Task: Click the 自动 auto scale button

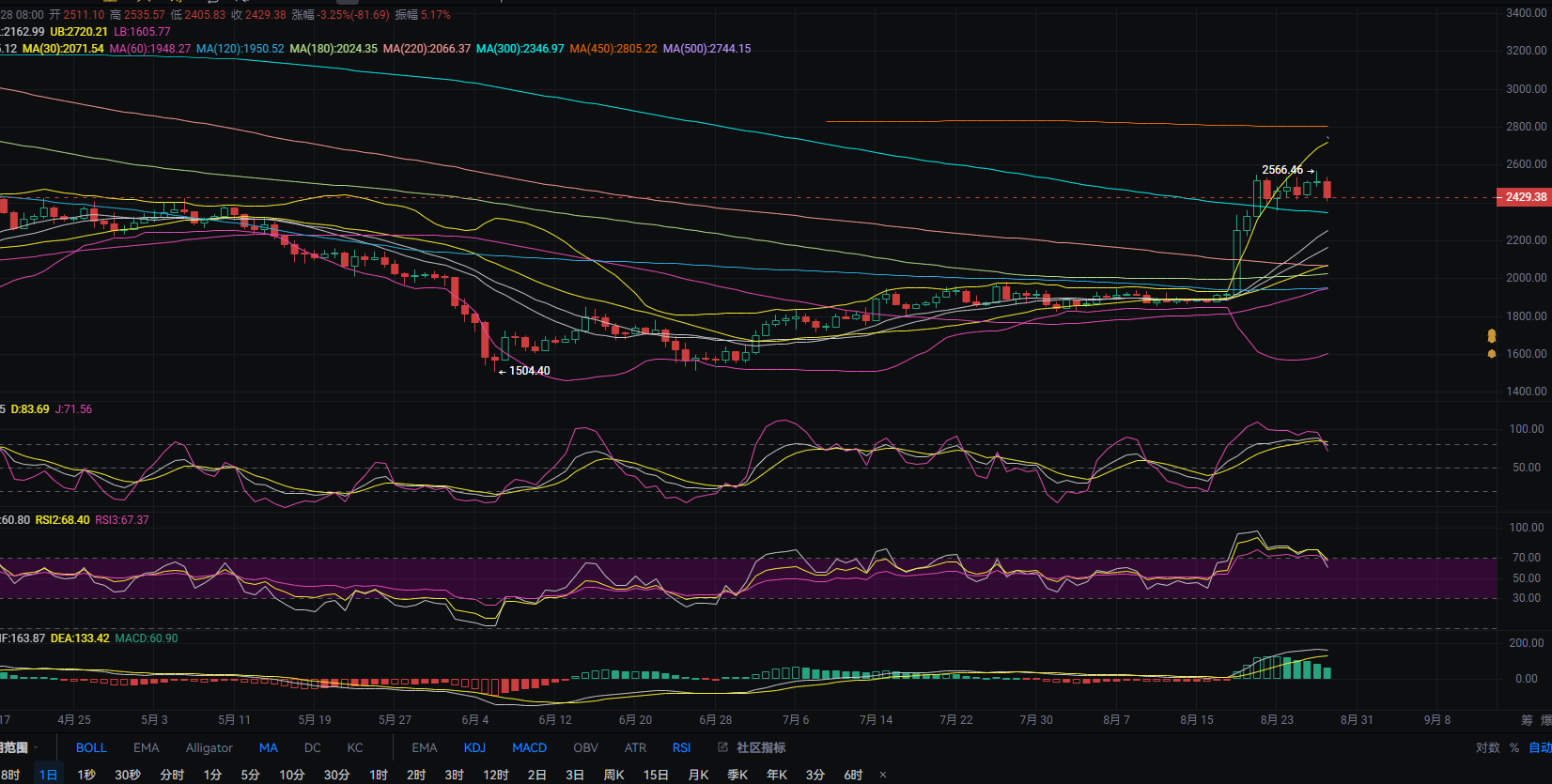Action: [x=1540, y=747]
